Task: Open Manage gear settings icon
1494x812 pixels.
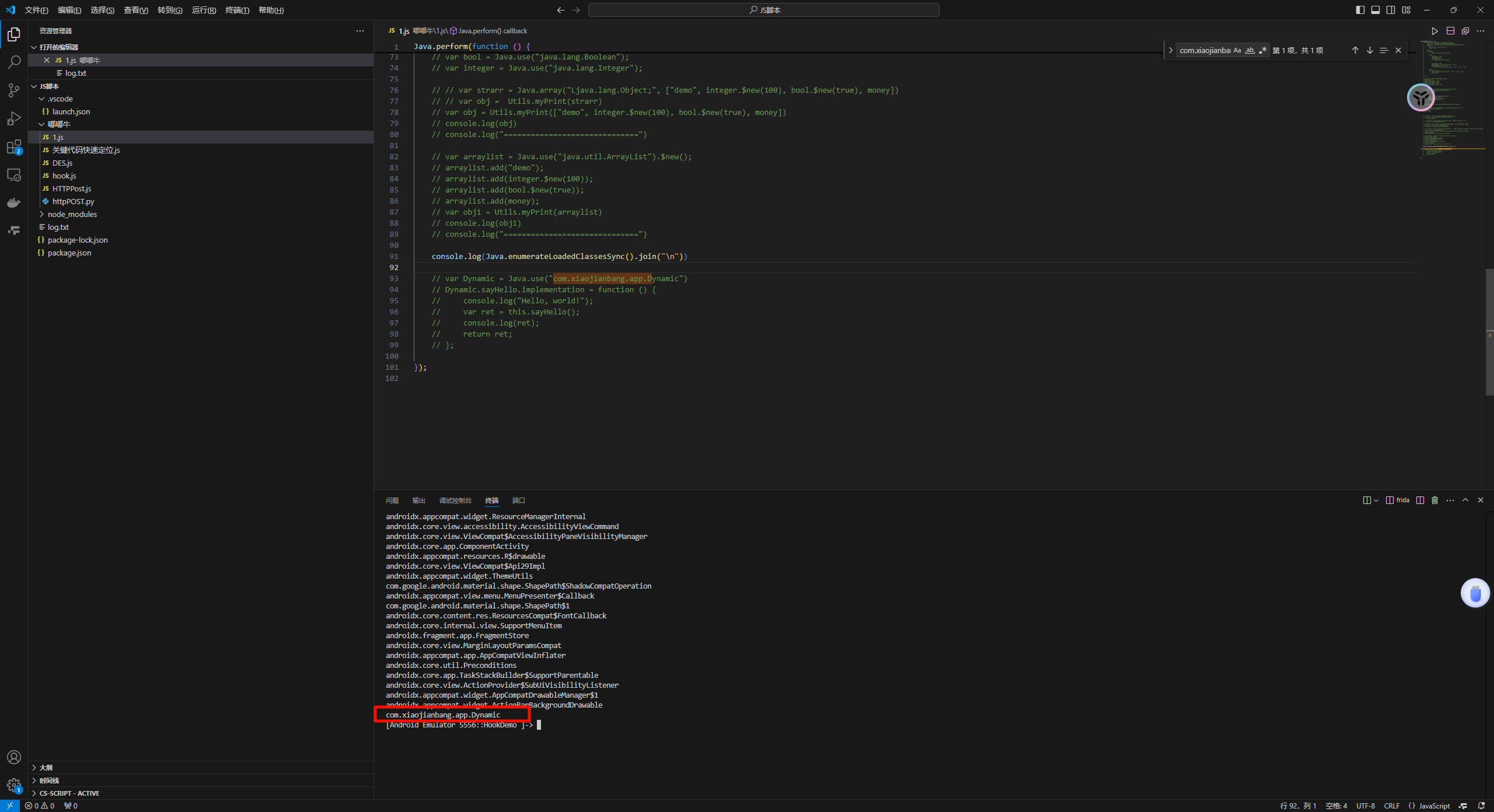Action: point(14,785)
